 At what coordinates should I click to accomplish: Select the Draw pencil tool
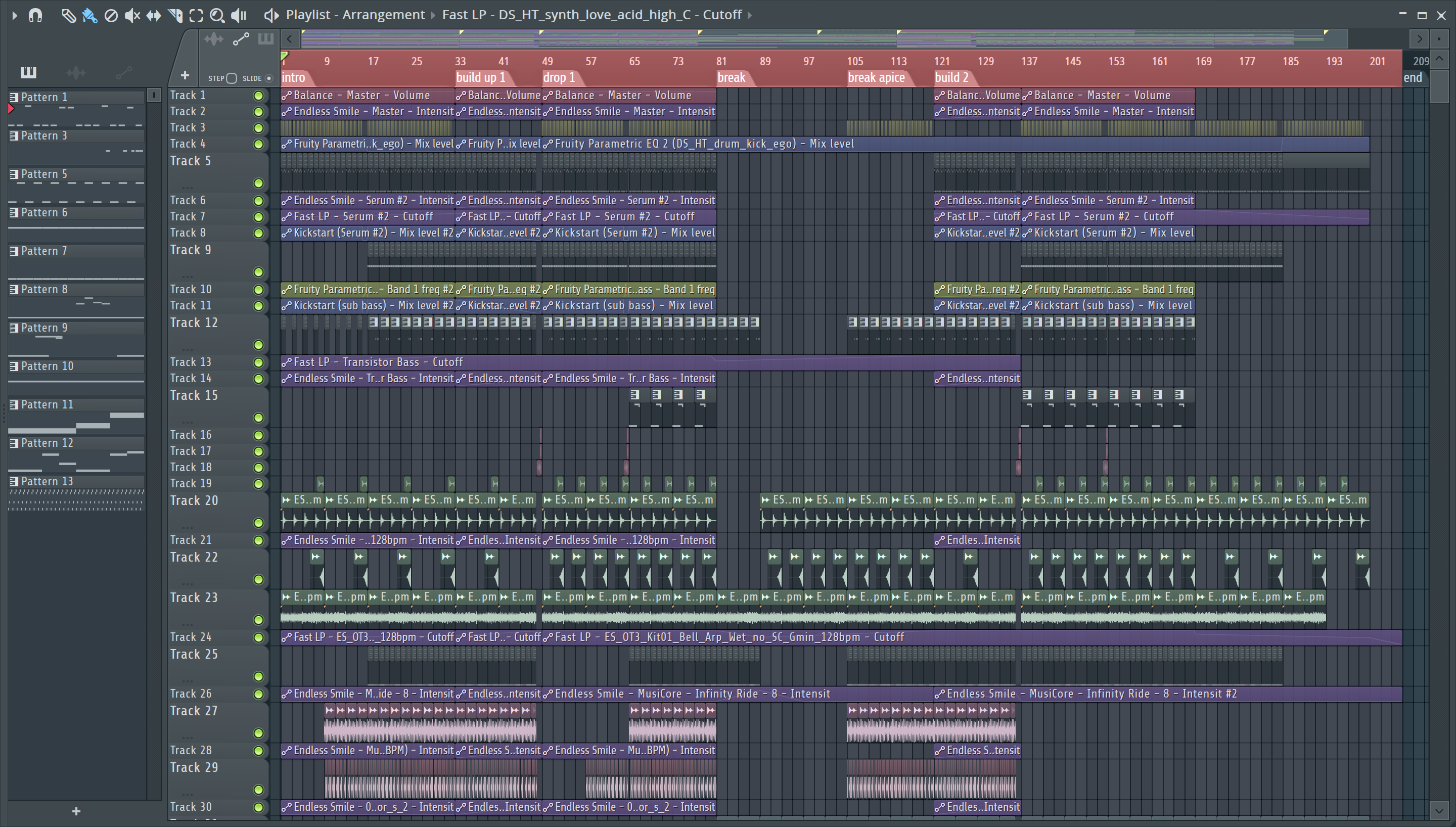[68, 15]
